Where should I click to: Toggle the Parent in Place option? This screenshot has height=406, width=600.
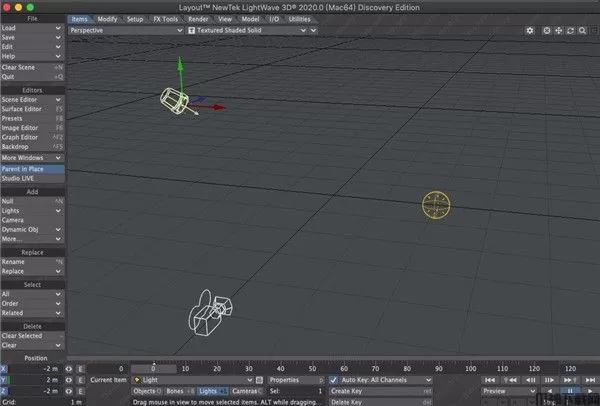(32, 169)
